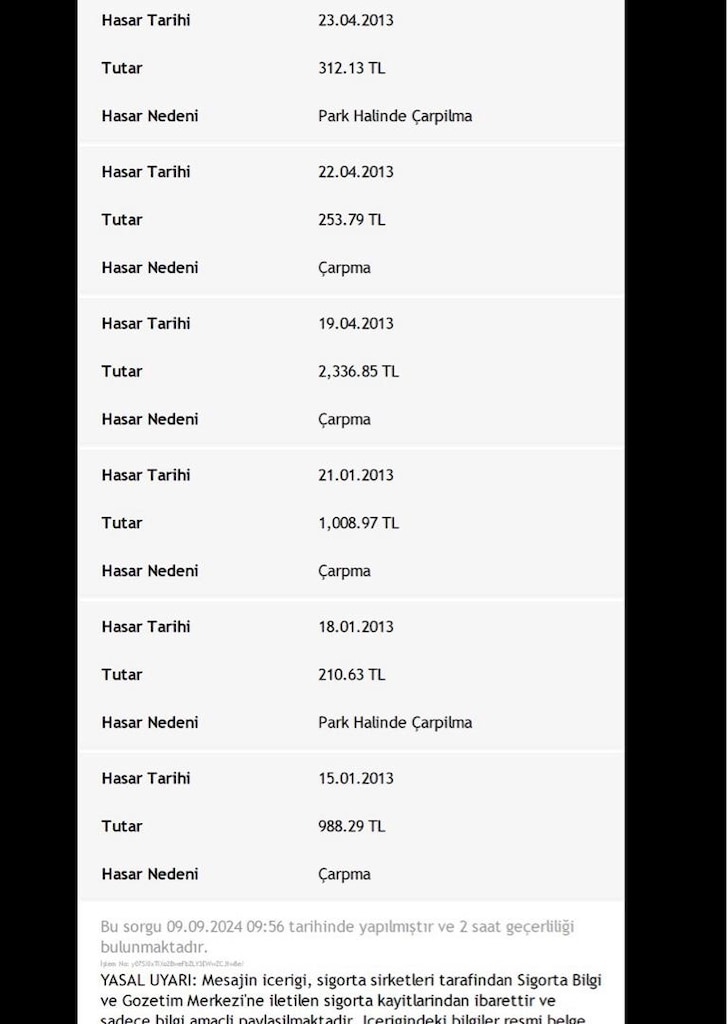Select the date 18.01.2013

click(x=355, y=626)
